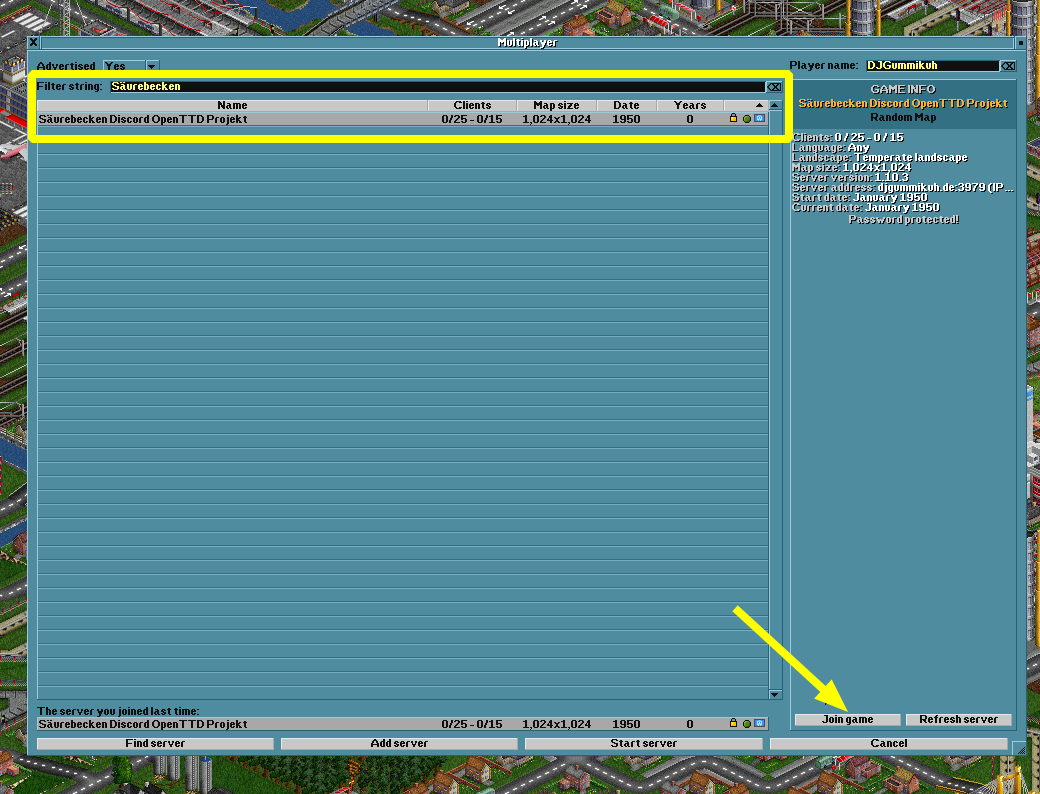Viewport: 1040px width, 794px height.
Task: Clear the player name with its backspace icon
Action: tap(1008, 66)
